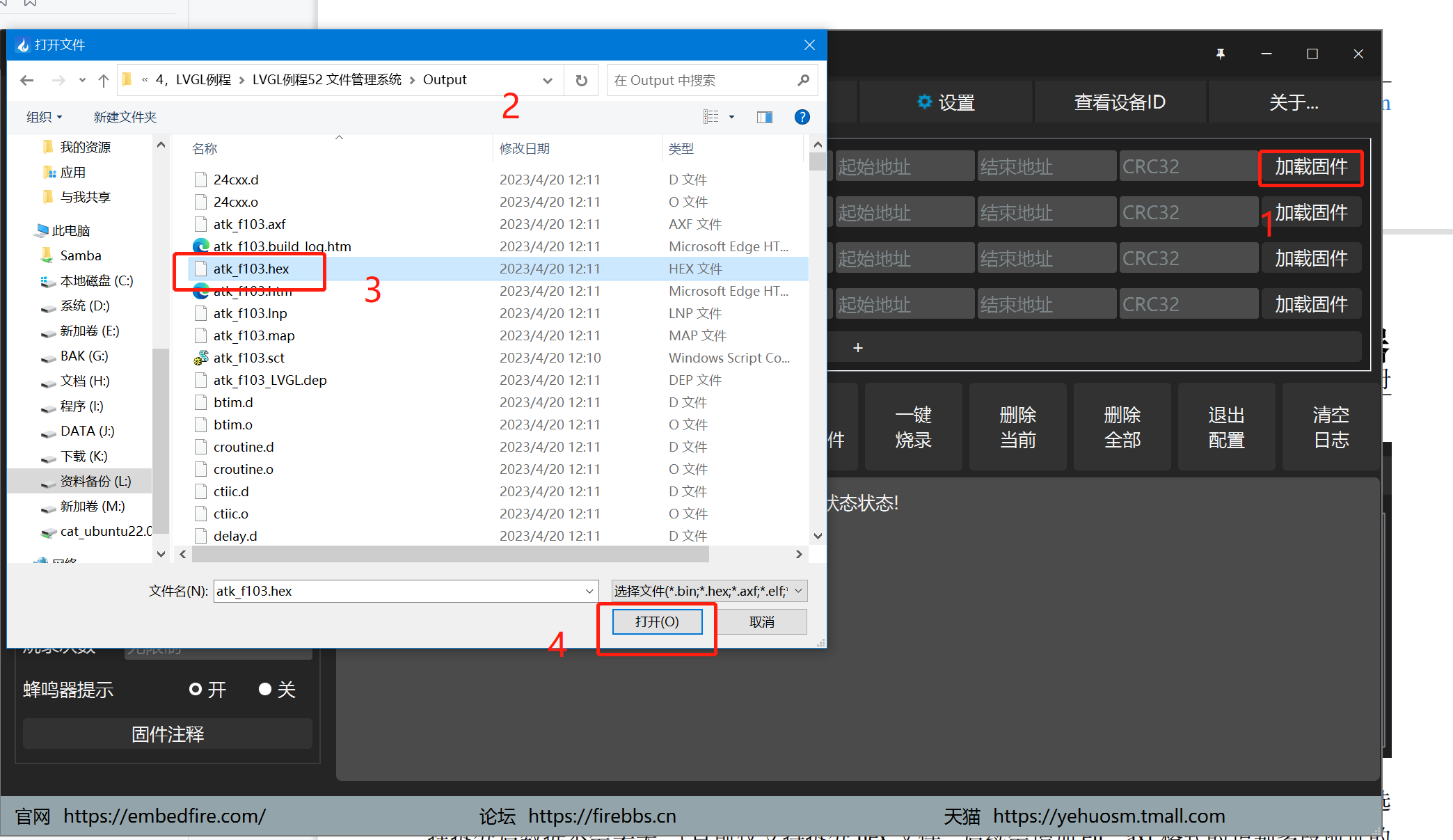The width and height of the screenshot is (1453, 840).
Task: Toggle the preview pane icon
Action: 765,117
